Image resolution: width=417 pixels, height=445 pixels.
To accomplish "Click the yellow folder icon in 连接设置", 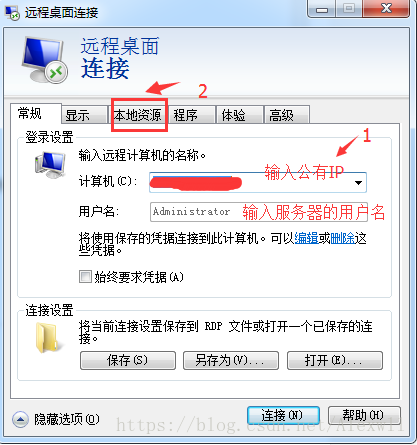I will [47, 337].
